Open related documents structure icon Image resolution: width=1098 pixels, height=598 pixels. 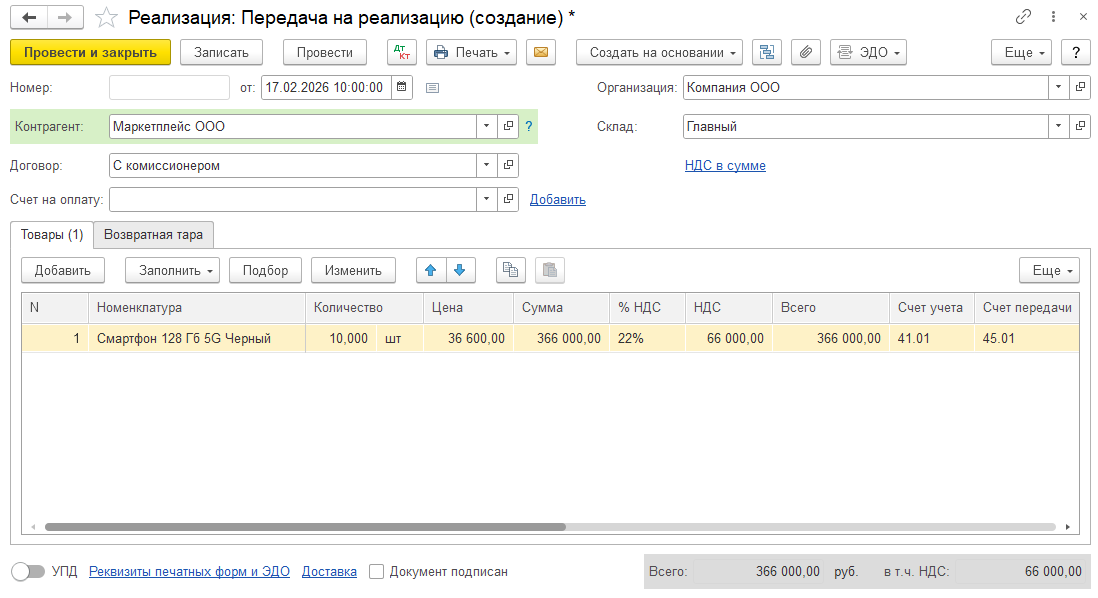767,53
